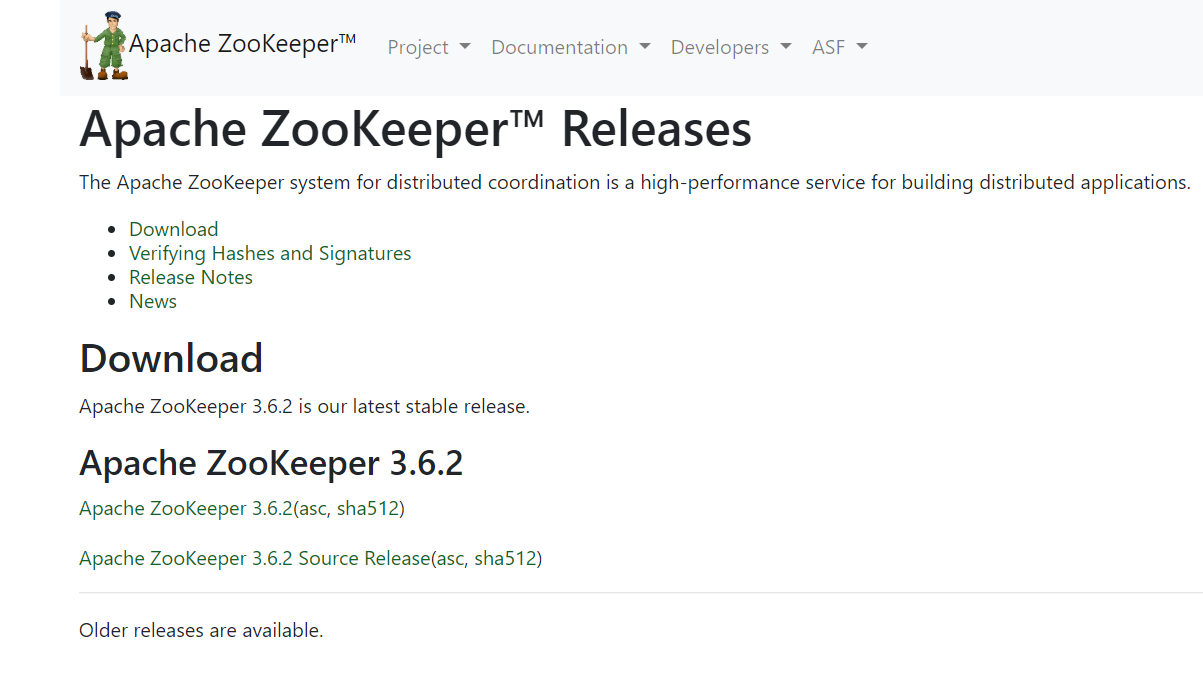1203x673 pixels.
Task: Click the caret arrow beside ASF
Action: click(x=861, y=48)
